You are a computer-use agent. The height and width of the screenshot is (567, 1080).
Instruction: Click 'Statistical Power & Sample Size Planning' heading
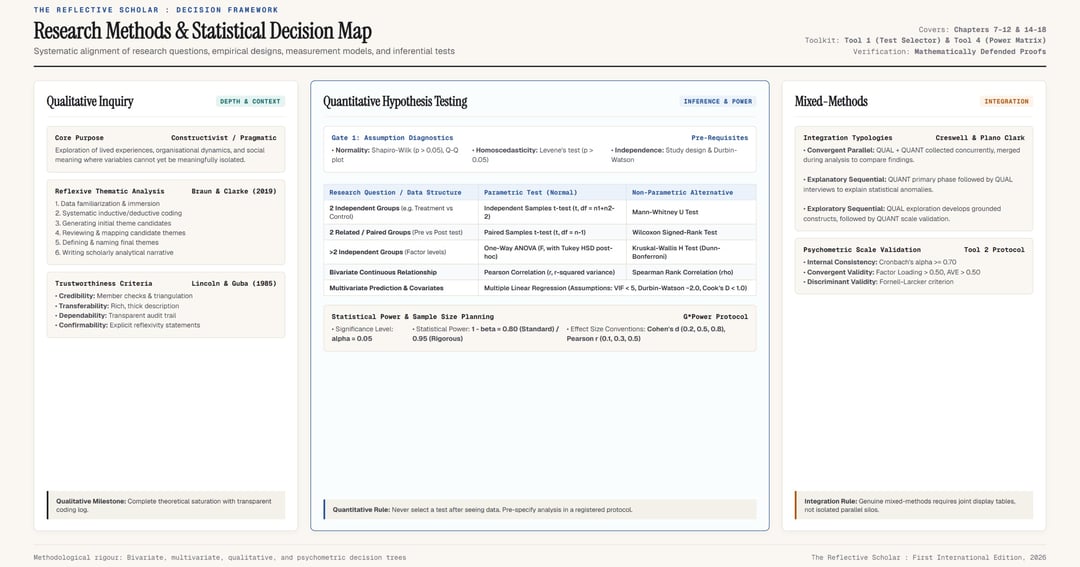click(x=413, y=317)
